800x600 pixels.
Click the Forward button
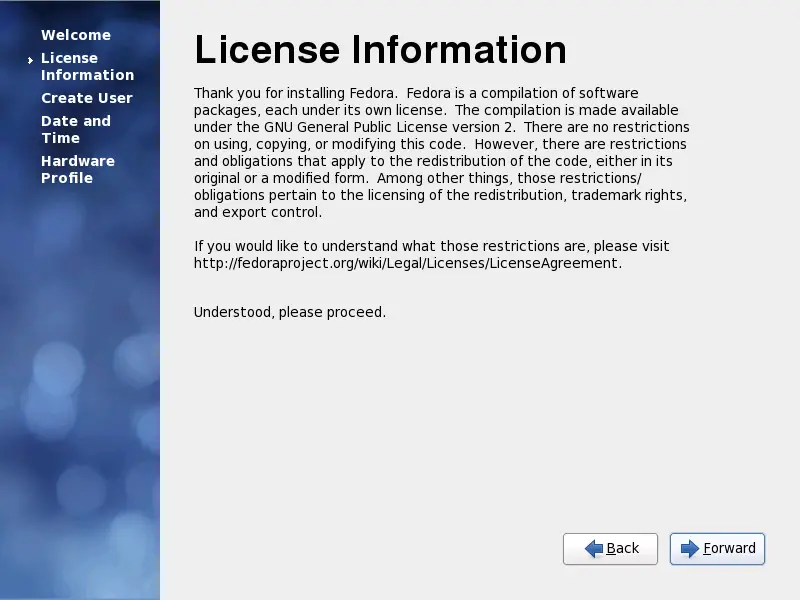click(717, 548)
